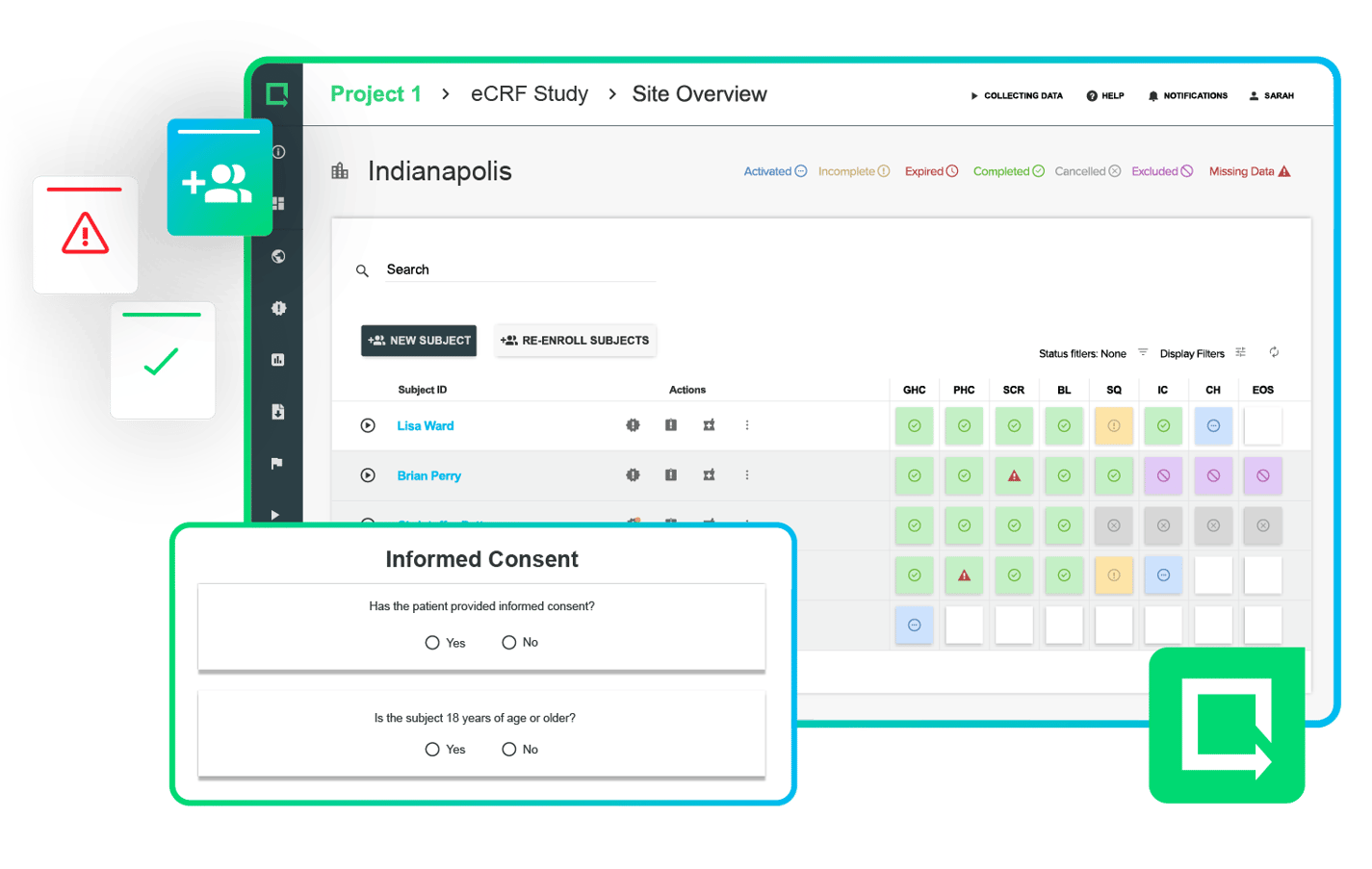Open the document export icon in the sidebar
Screen dimensions: 1372x869
278,411
